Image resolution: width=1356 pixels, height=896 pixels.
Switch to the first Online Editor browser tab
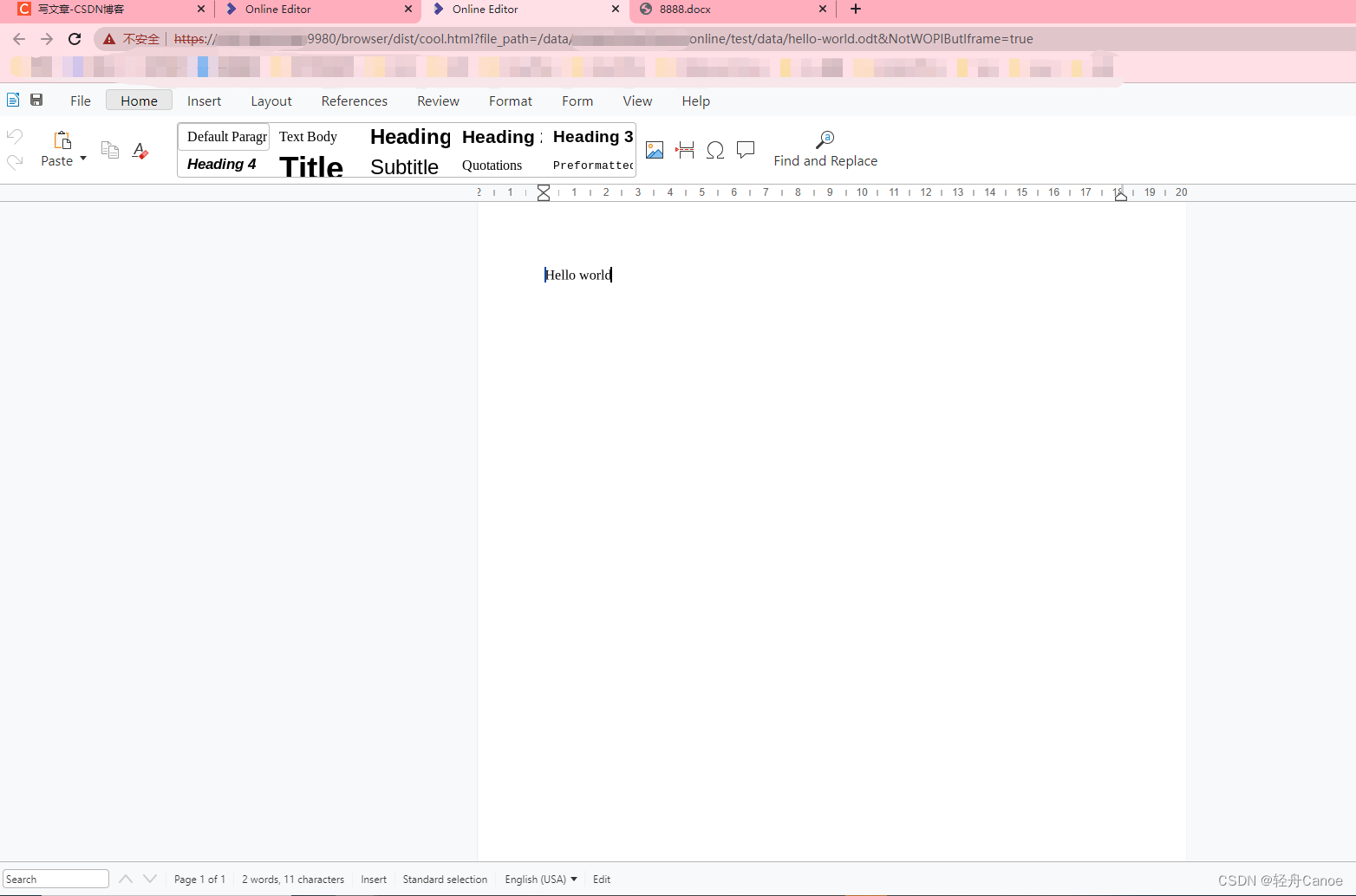click(317, 10)
